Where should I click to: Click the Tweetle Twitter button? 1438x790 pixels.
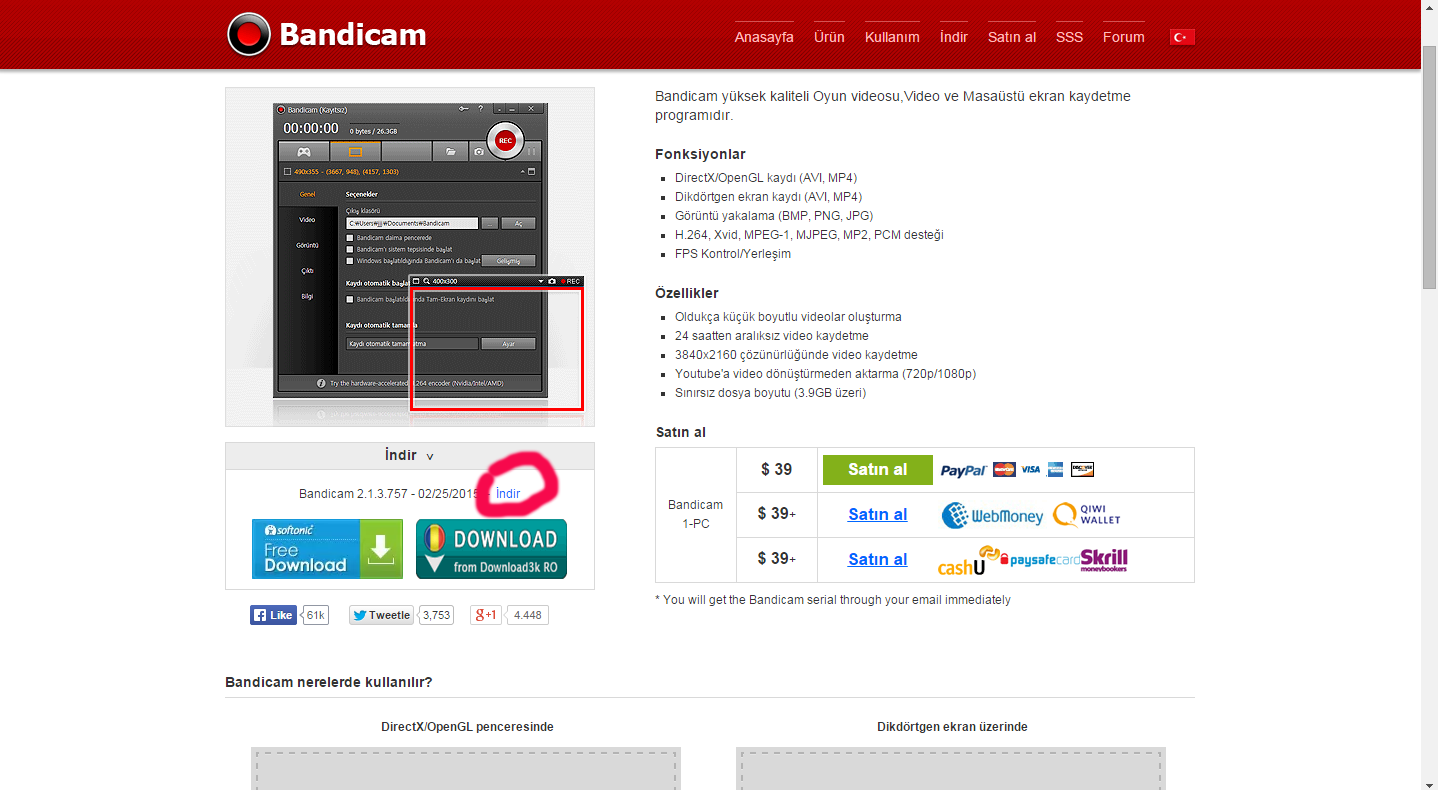coord(381,615)
